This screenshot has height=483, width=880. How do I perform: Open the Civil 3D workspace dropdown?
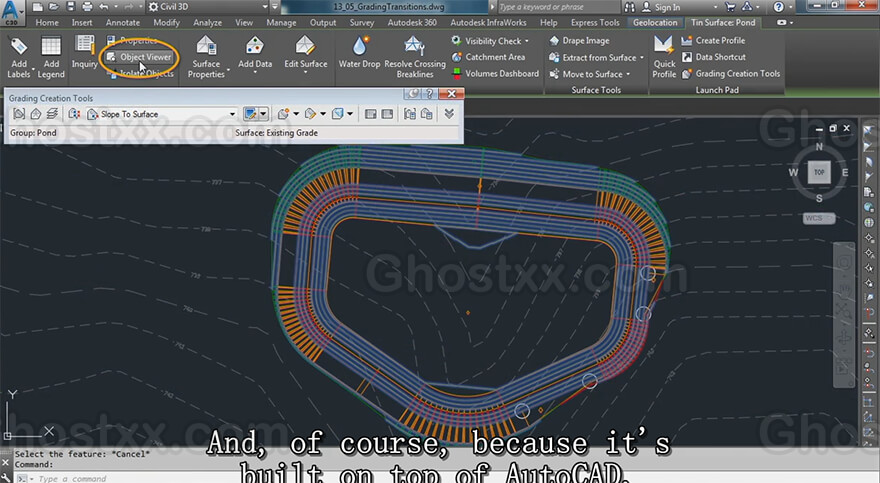coord(208,7)
